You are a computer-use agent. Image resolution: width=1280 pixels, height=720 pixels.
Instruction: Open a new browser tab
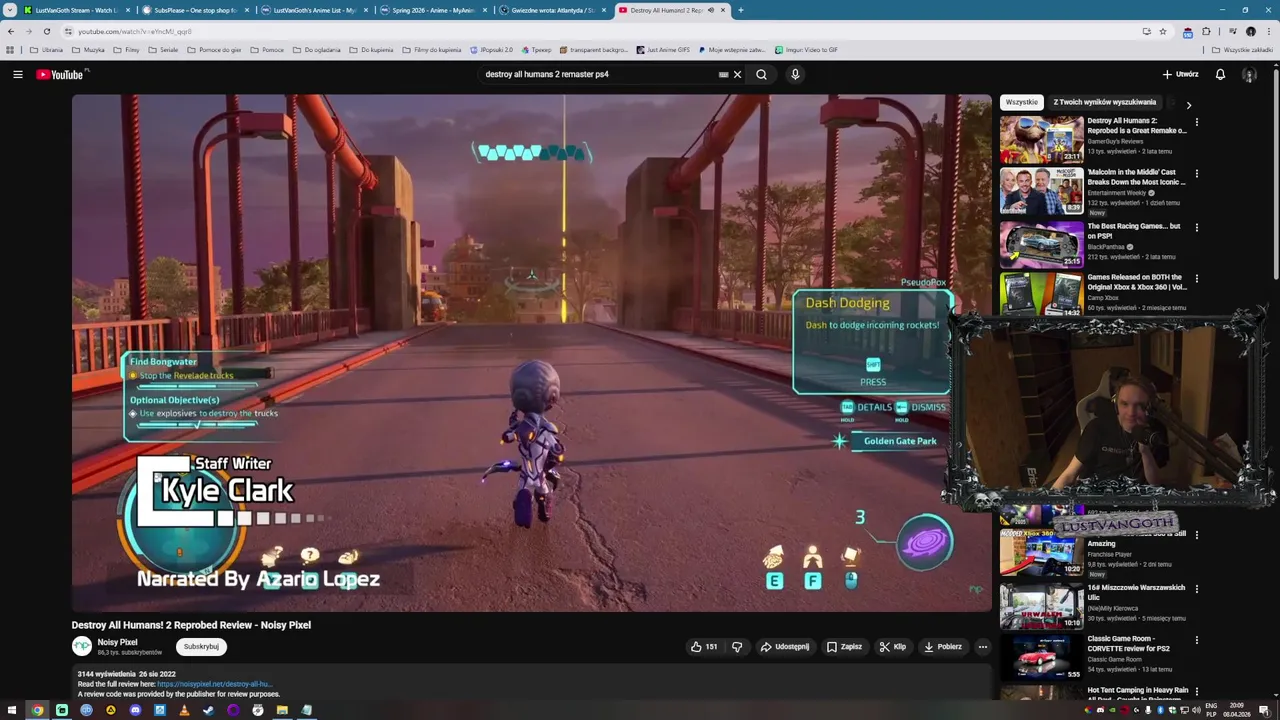pyautogui.click(x=740, y=10)
